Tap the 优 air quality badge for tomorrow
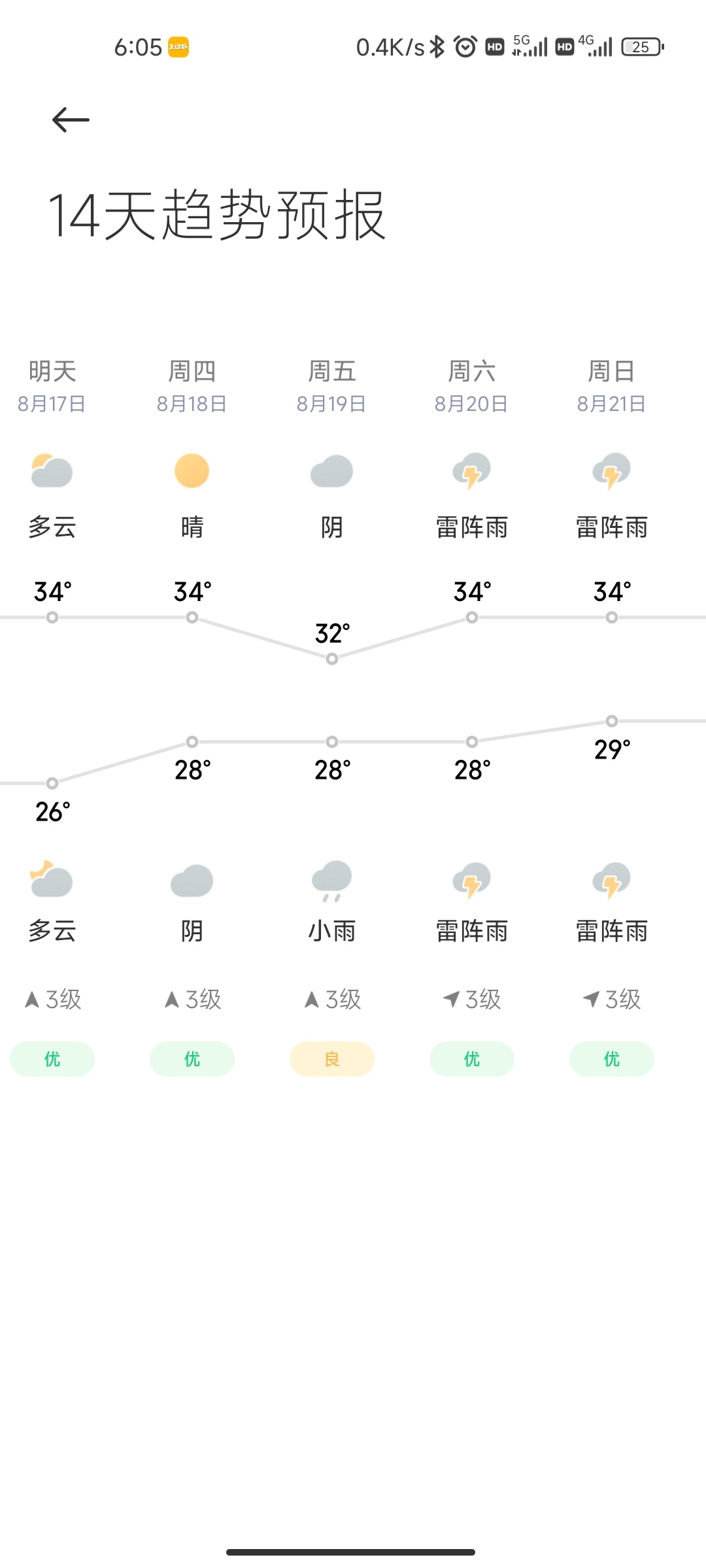This screenshot has height=1568, width=706. (52, 1059)
